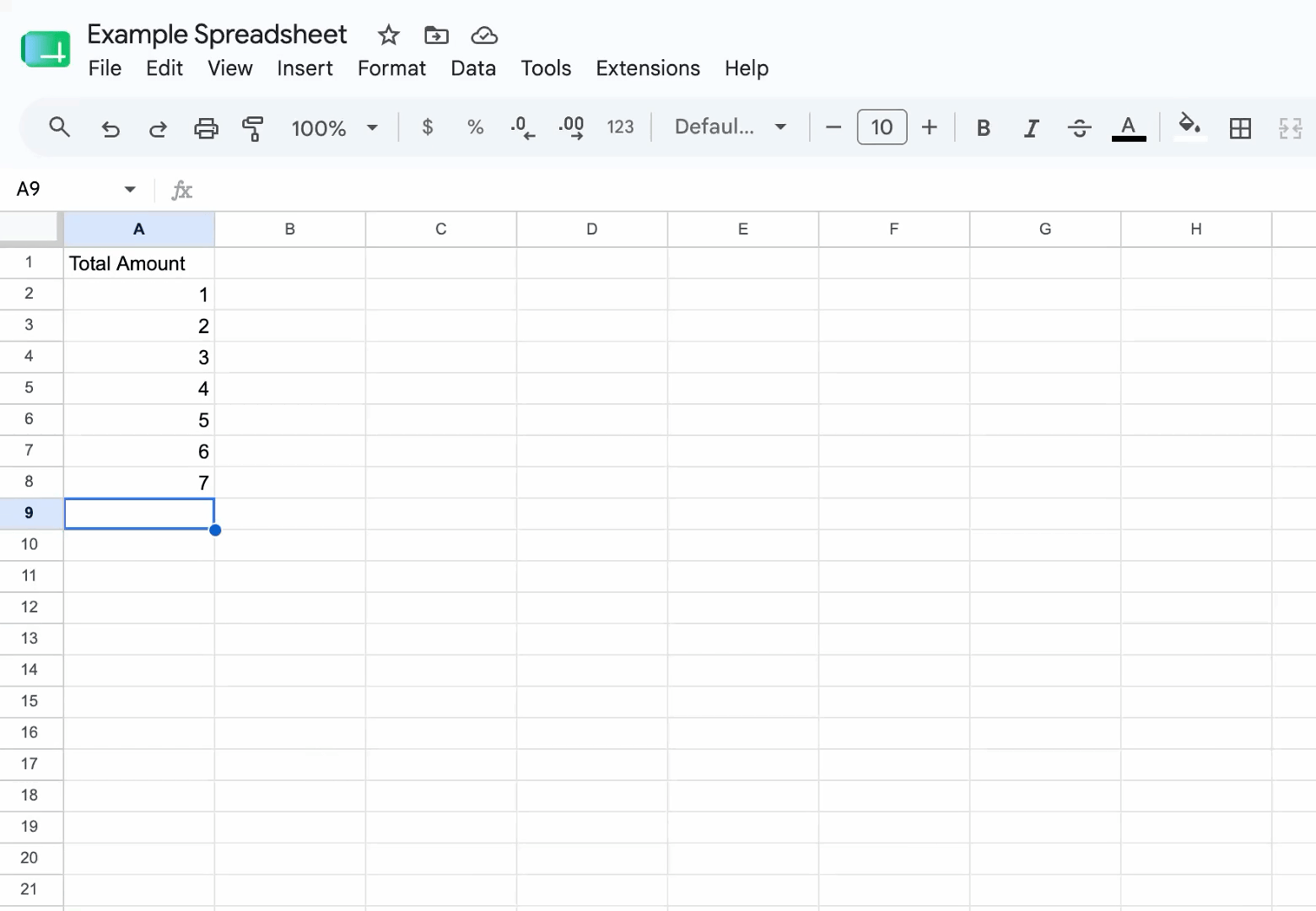Click the select-all corner box

(30, 229)
